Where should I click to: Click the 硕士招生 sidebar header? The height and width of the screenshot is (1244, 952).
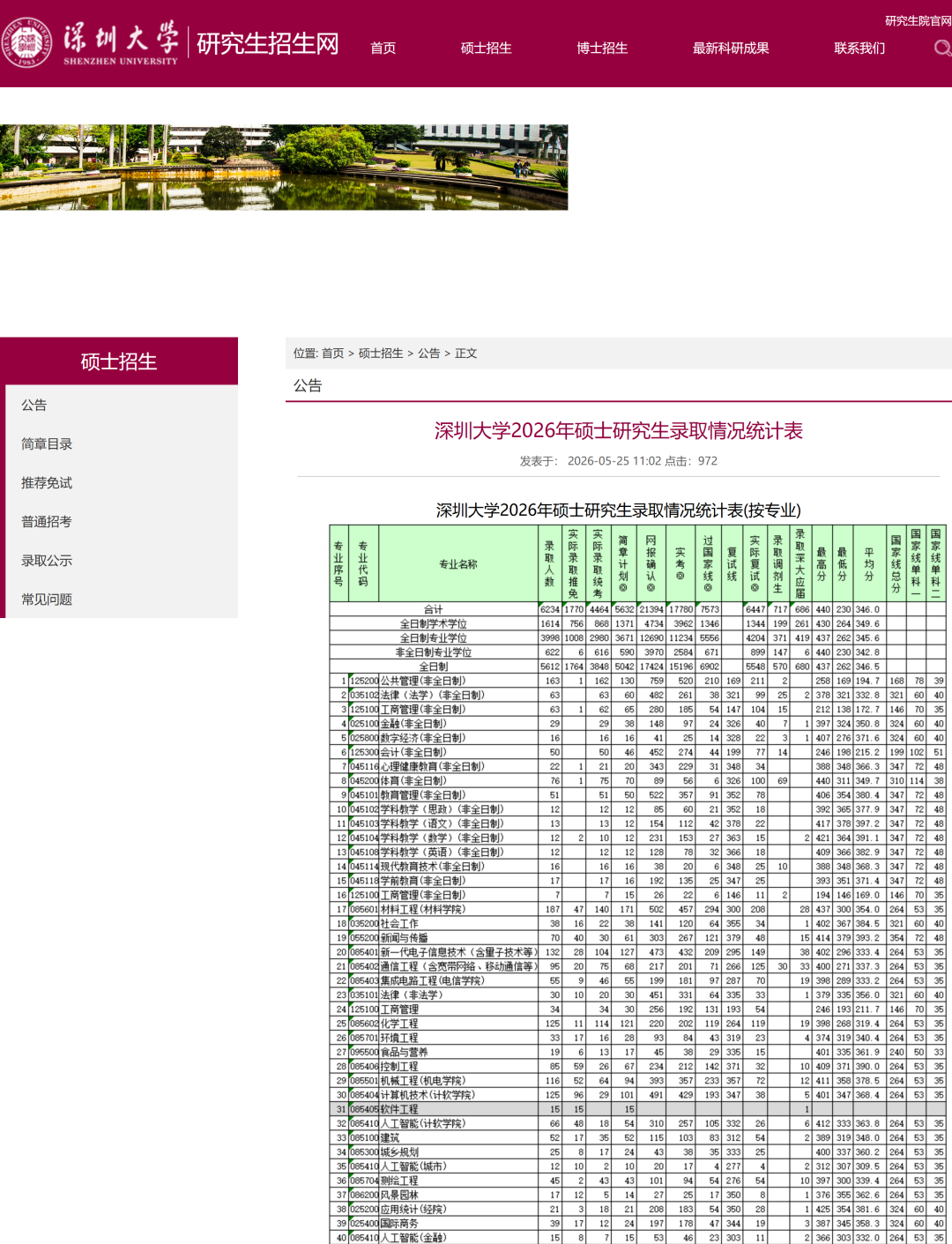(x=119, y=361)
